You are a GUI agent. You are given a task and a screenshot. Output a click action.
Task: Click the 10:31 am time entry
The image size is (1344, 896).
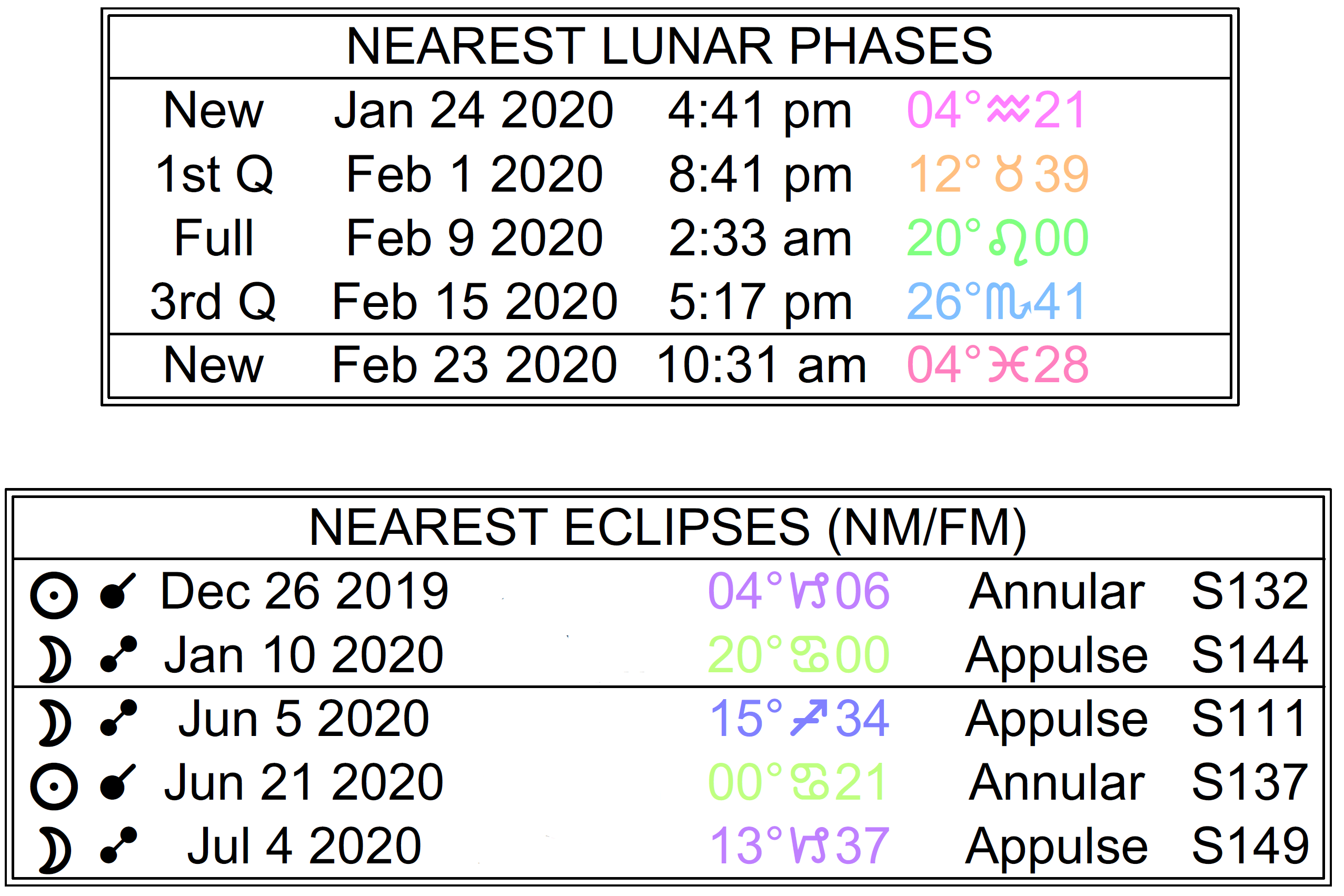pyautogui.click(x=761, y=365)
